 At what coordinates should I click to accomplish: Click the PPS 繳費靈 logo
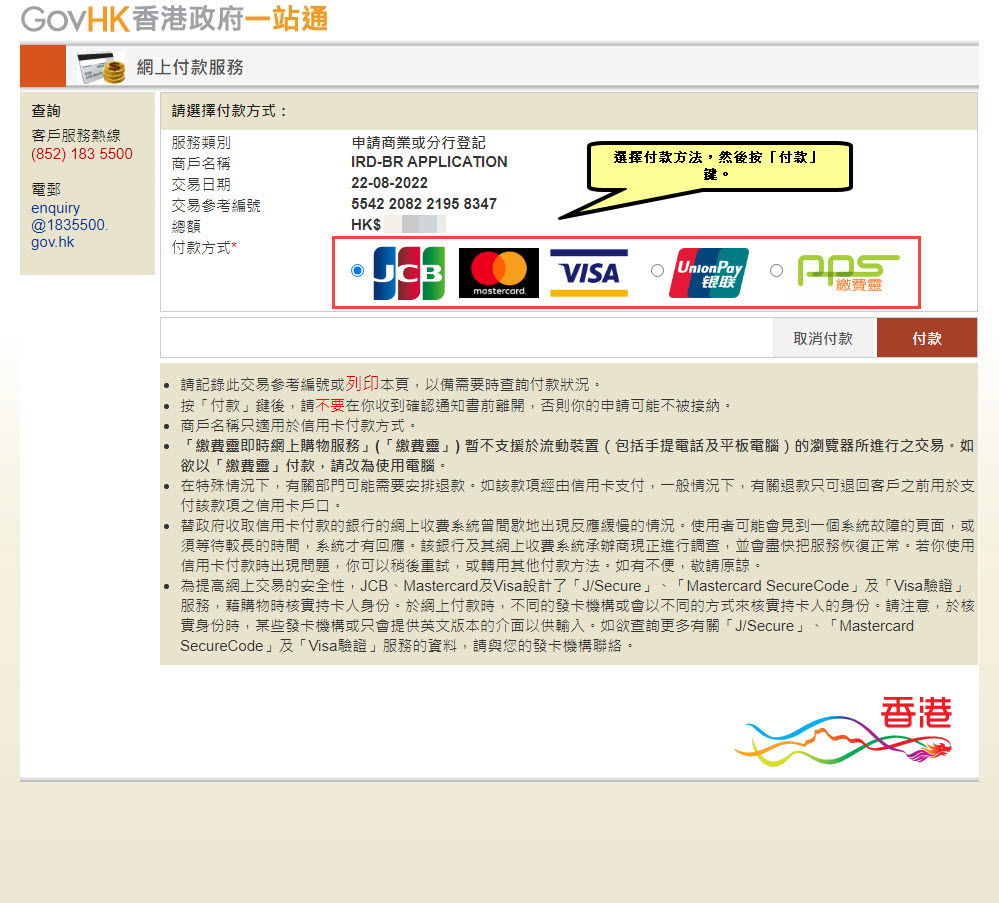coord(848,273)
